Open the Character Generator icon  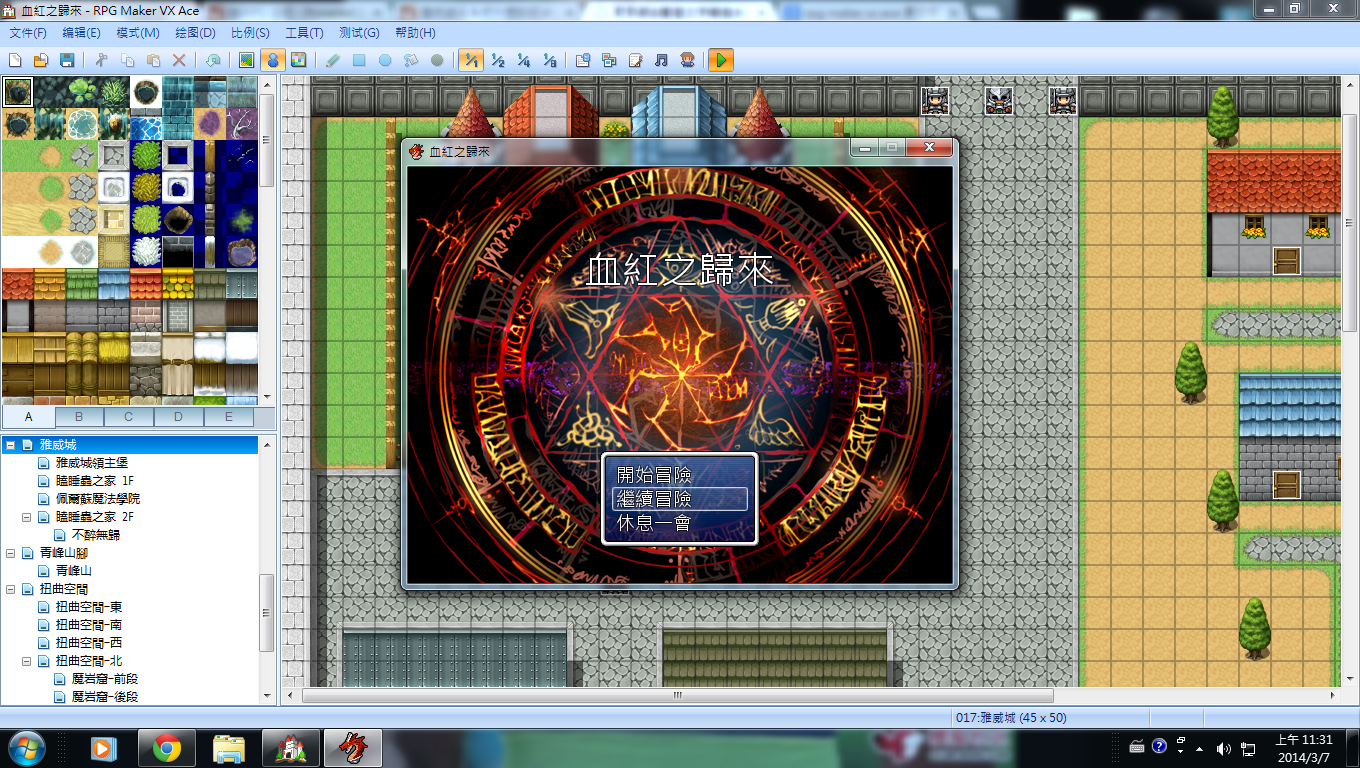[x=688, y=60]
